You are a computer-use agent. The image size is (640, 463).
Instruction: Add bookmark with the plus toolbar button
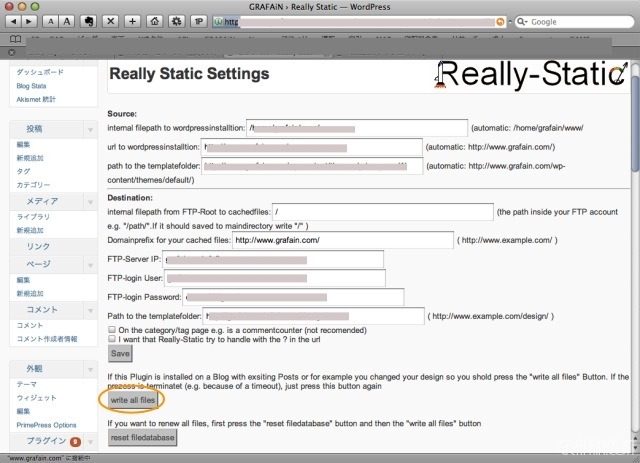pyautogui.click(x=133, y=22)
